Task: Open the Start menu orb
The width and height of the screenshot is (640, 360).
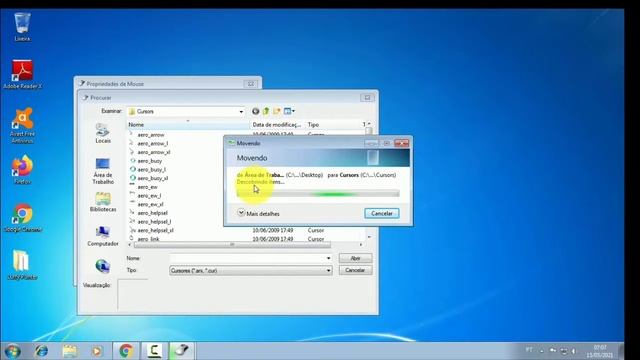Action: tap(13, 351)
